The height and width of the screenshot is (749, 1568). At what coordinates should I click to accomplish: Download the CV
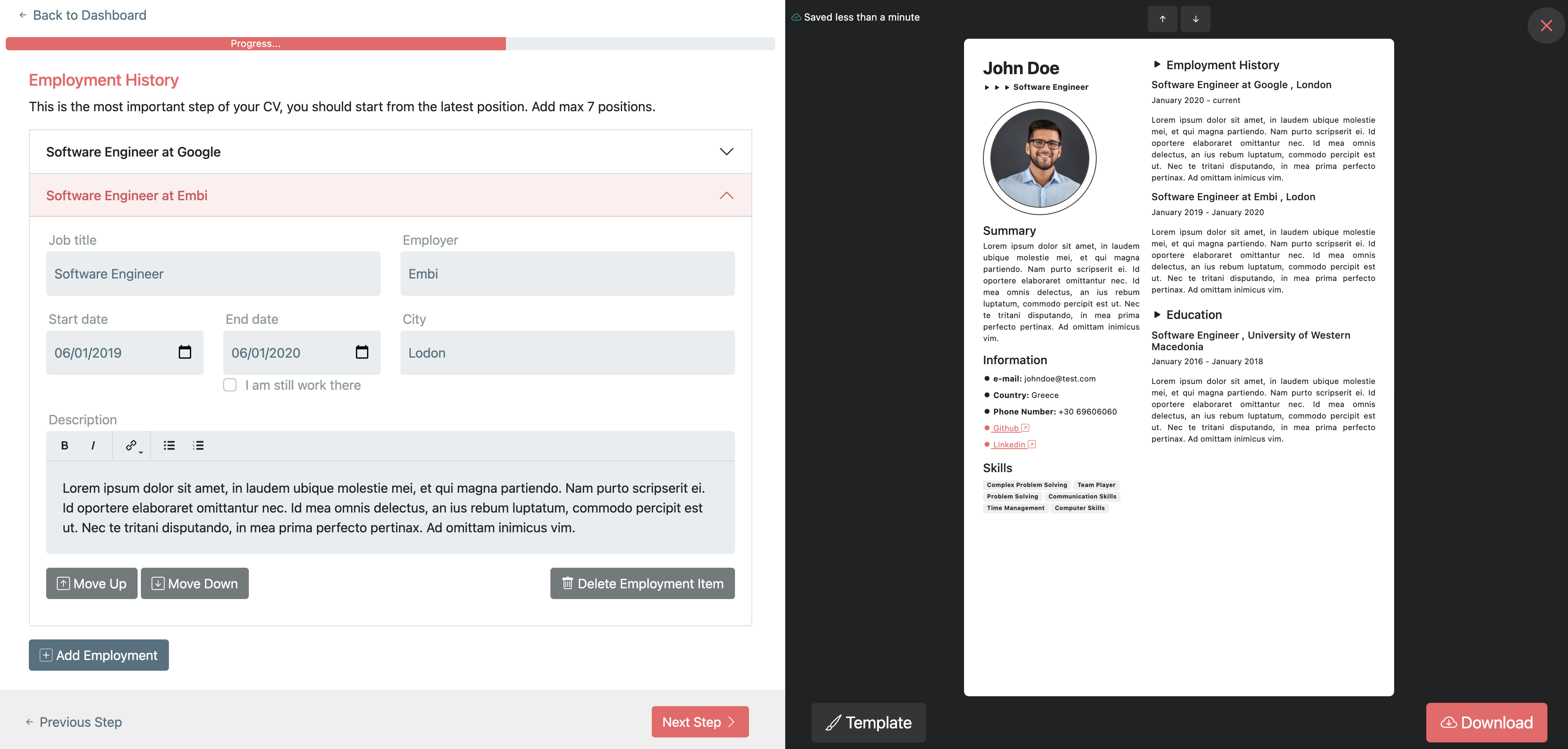pyautogui.click(x=1486, y=722)
